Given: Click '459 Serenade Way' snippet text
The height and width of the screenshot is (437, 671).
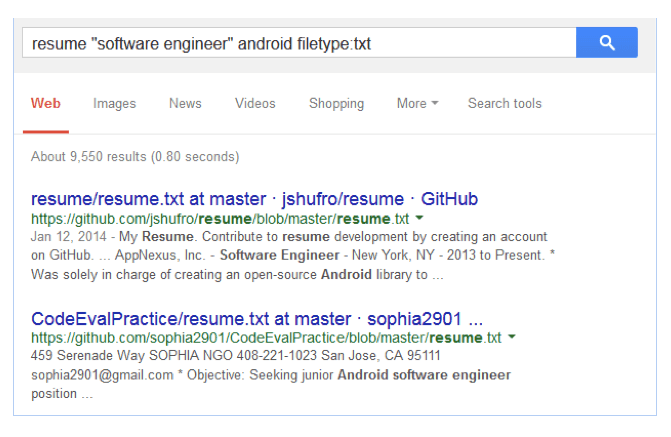Looking at the screenshot, I should 88,356.
